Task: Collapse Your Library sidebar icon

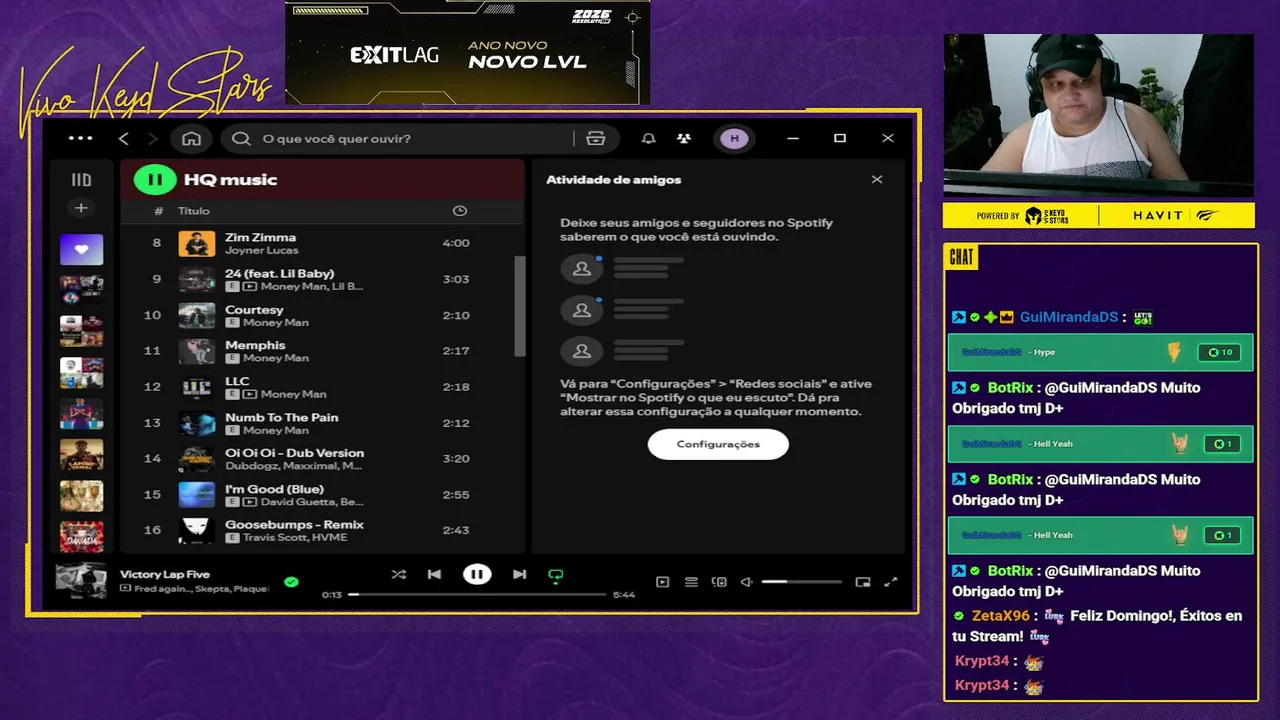Action: 81,180
